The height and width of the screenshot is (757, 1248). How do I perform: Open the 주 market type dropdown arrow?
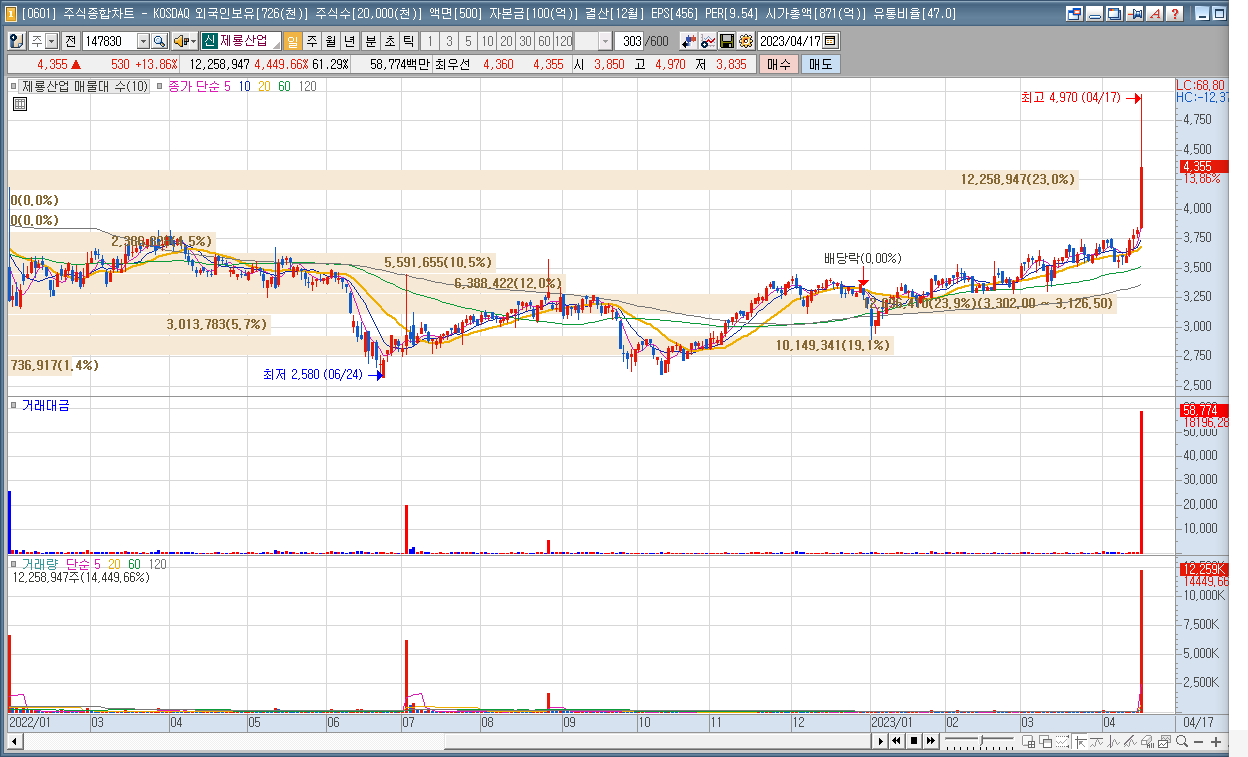coord(51,41)
